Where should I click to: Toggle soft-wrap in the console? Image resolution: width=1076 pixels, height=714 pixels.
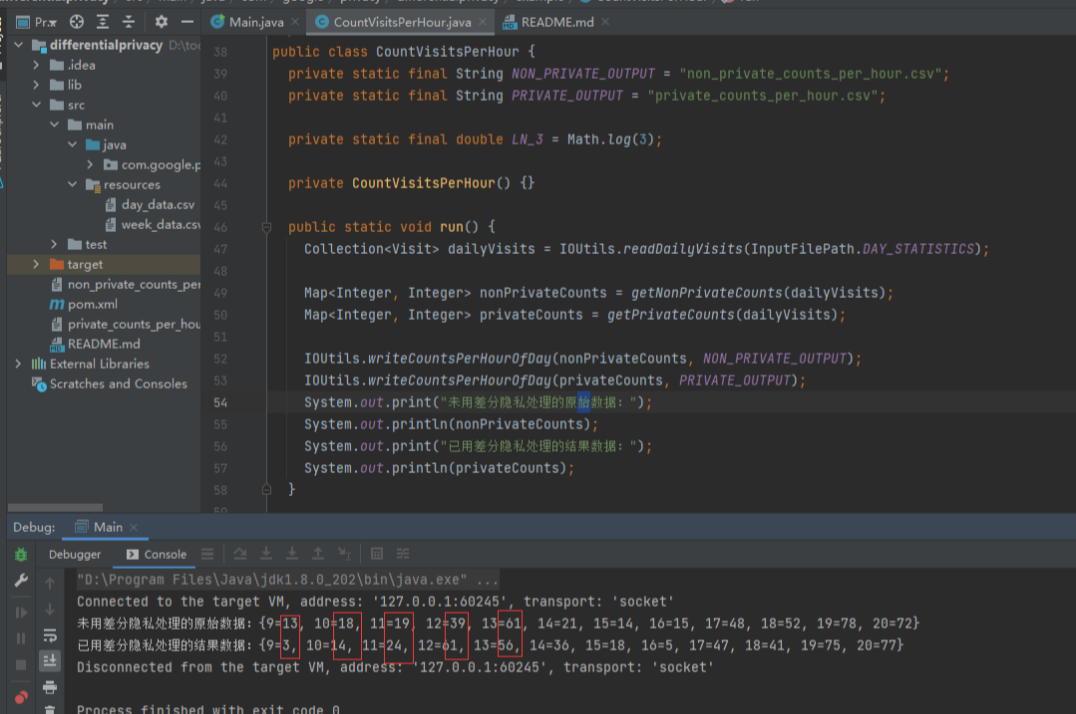(x=50, y=635)
